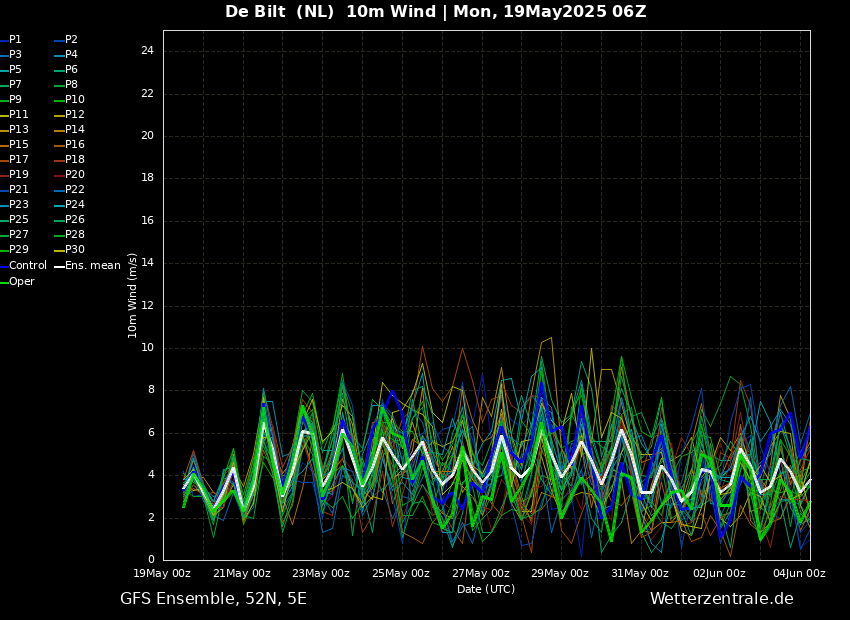The width and height of the screenshot is (850, 620).
Task: Select the Control legend entry
Action: (x=27, y=266)
